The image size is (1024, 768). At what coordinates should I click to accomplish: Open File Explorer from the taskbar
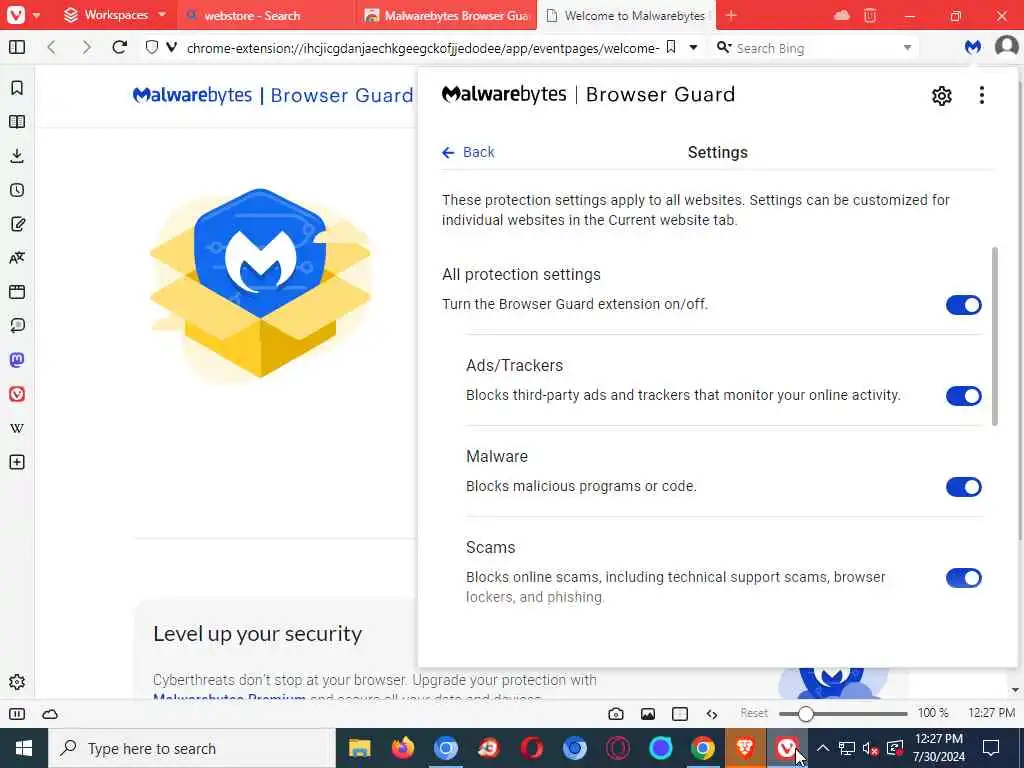pyautogui.click(x=360, y=748)
